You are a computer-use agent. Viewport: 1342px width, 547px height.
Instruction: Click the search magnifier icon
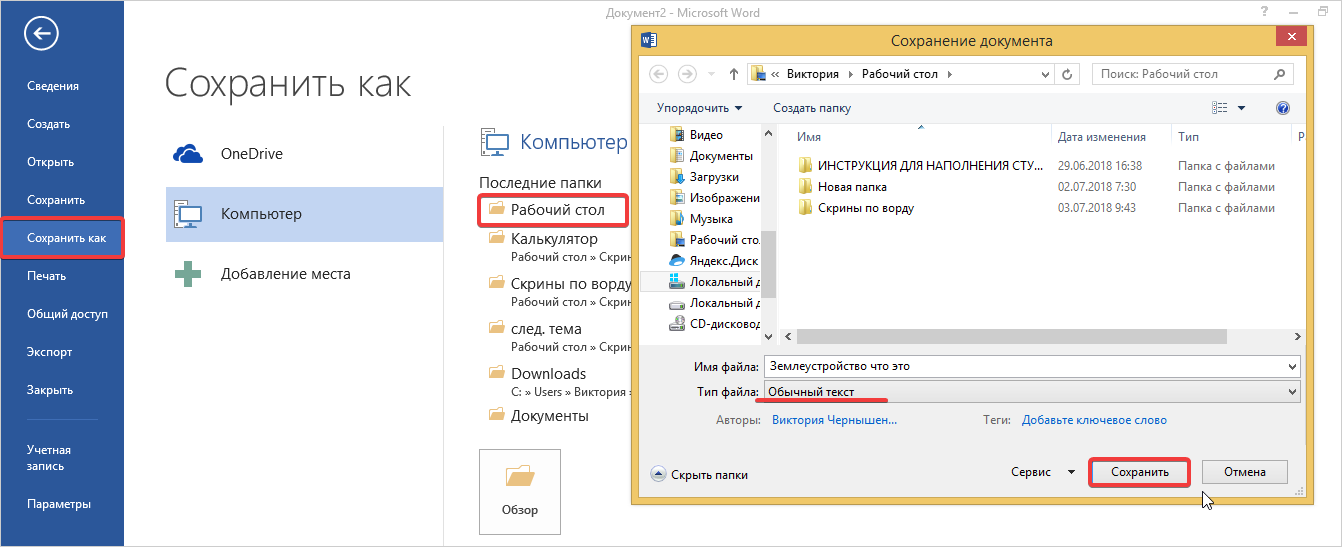(x=1279, y=74)
